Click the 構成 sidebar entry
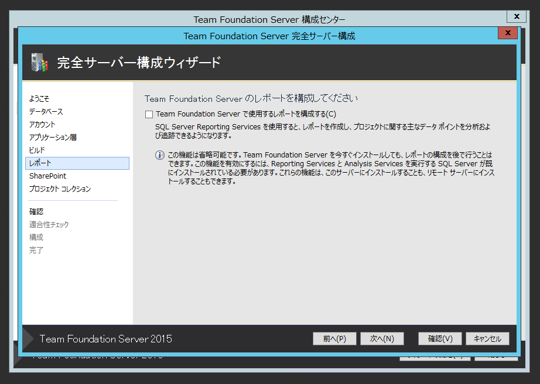The height and width of the screenshot is (384, 540). point(36,237)
